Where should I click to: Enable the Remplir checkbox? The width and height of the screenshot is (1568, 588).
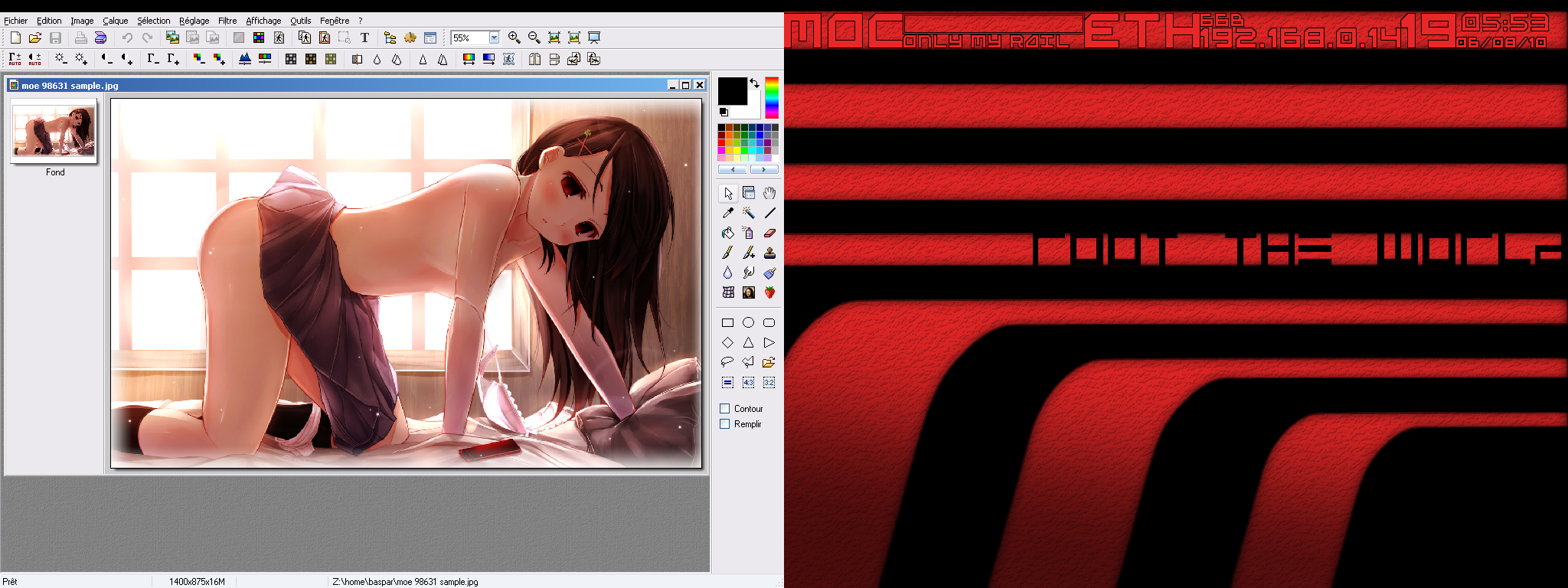click(724, 424)
